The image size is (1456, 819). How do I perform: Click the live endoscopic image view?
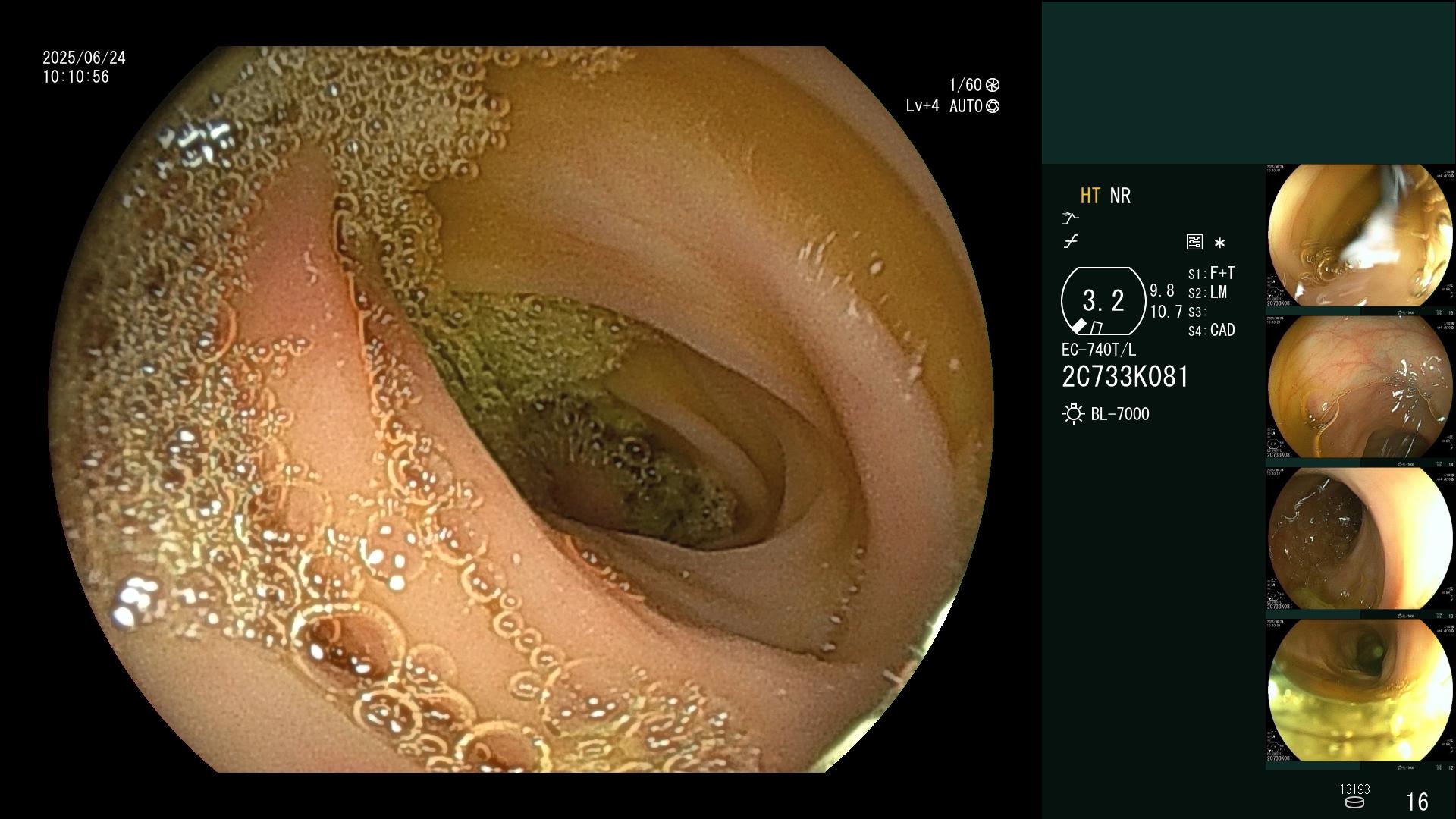point(522,409)
